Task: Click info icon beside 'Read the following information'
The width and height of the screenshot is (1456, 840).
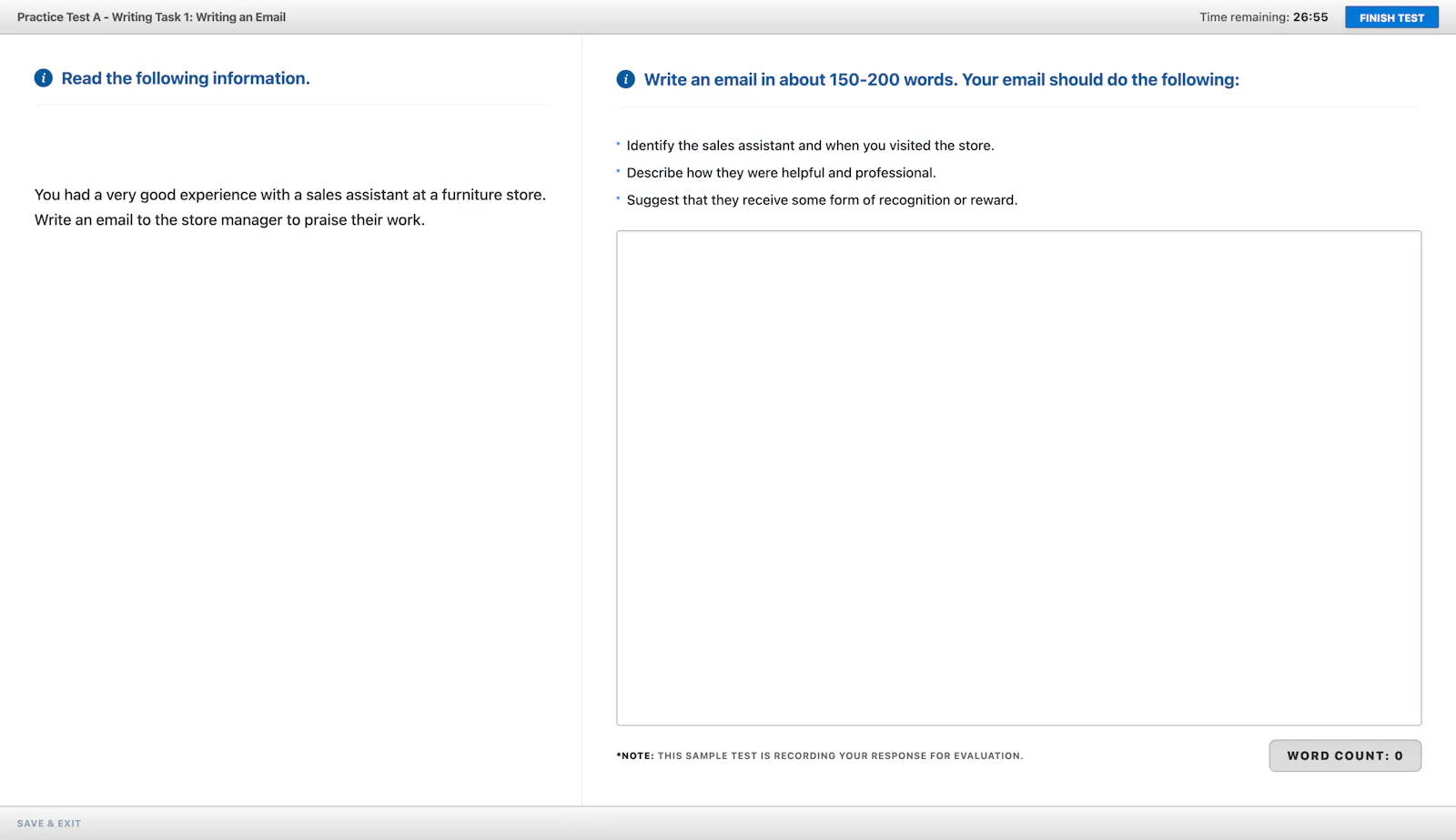Action: click(x=43, y=78)
